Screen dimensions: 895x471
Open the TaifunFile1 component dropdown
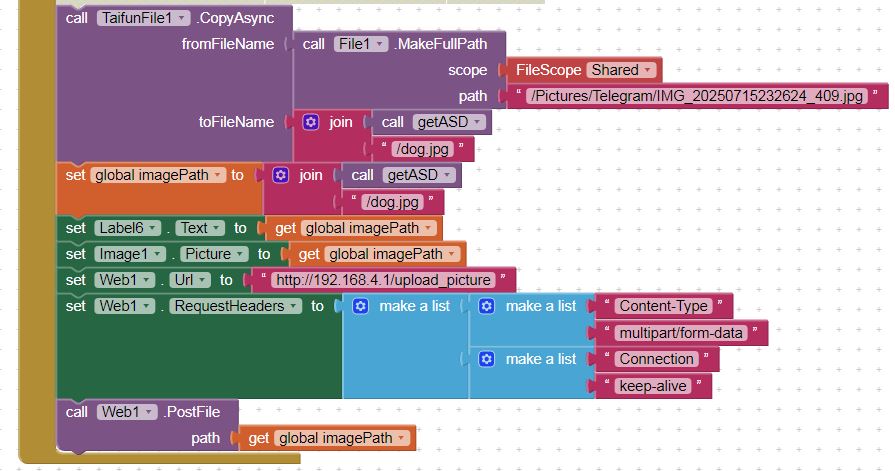pos(144,18)
